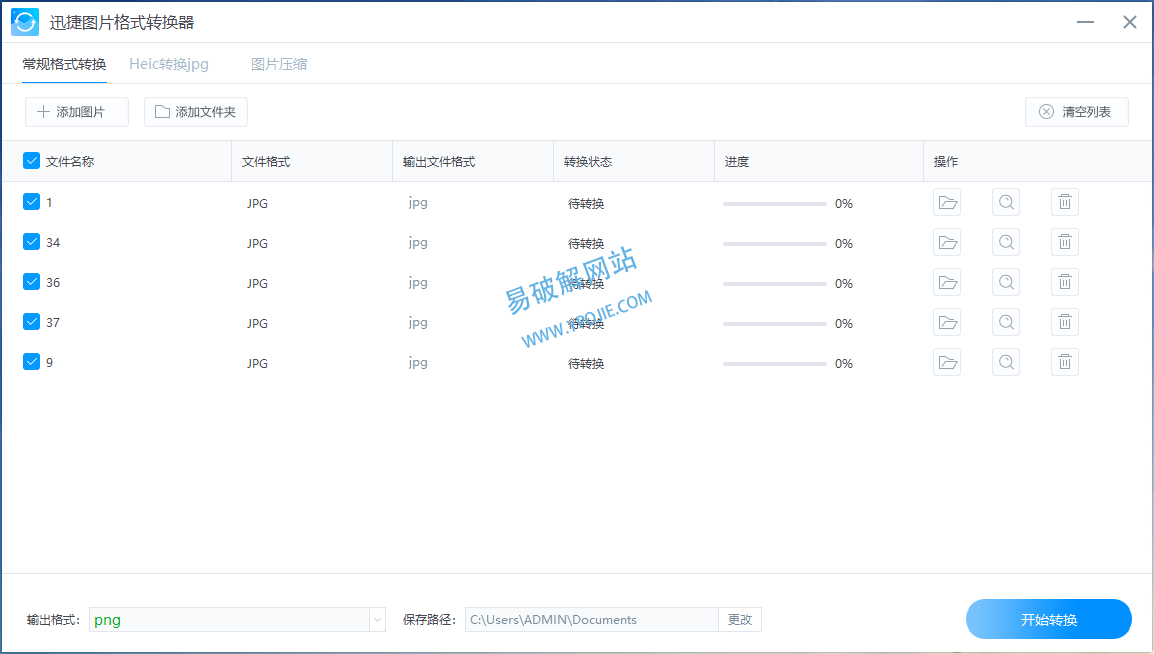The height and width of the screenshot is (654, 1154).
Task: Delete file 9 using trash icon
Action: click(x=1065, y=362)
